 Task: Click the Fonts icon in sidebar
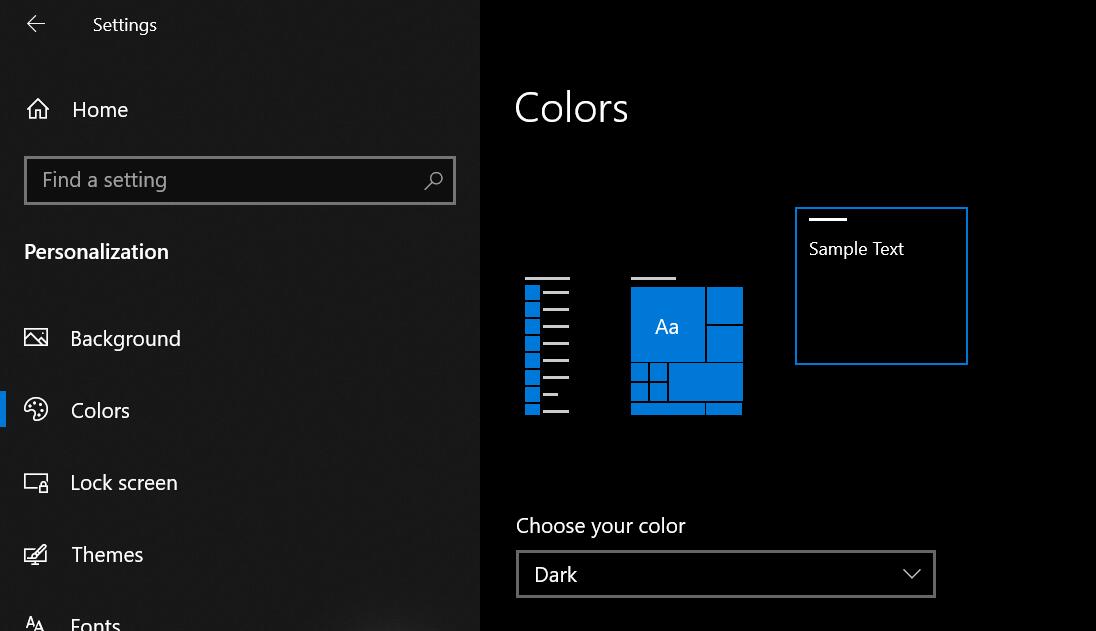(x=36, y=623)
